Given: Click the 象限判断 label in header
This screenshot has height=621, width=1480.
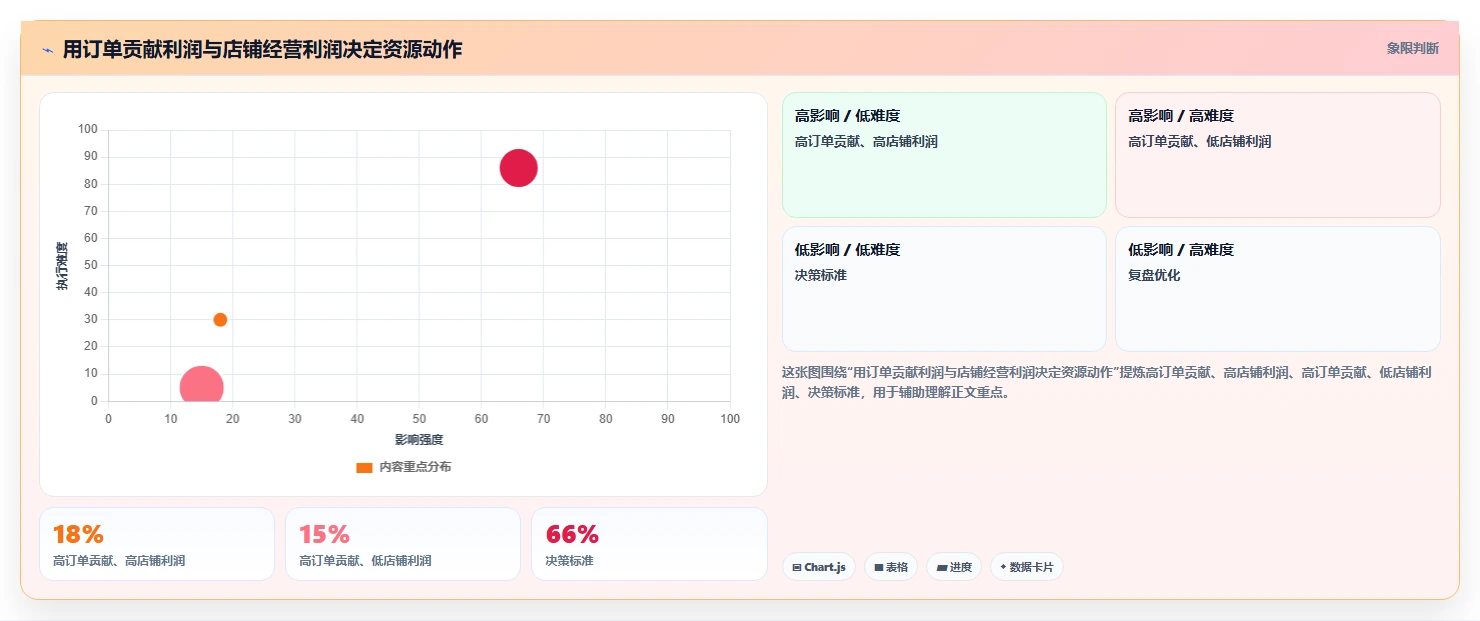Looking at the screenshot, I should click(1412, 48).
